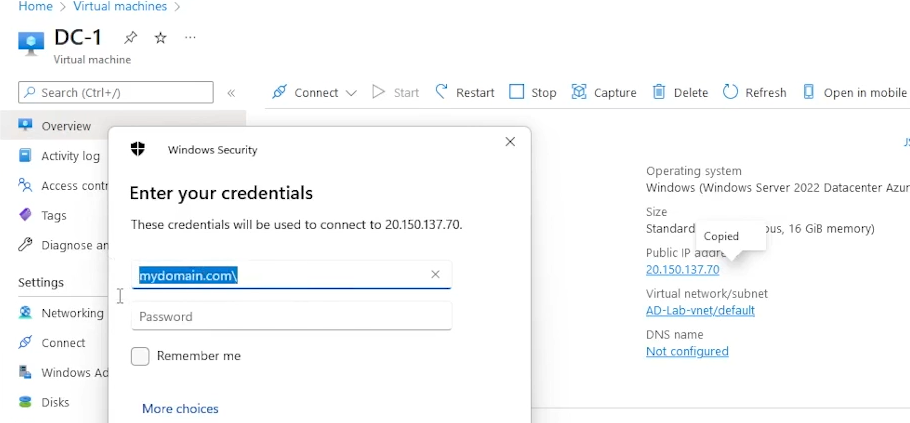
Task: Click the Password field
Action: coord(291,316)
